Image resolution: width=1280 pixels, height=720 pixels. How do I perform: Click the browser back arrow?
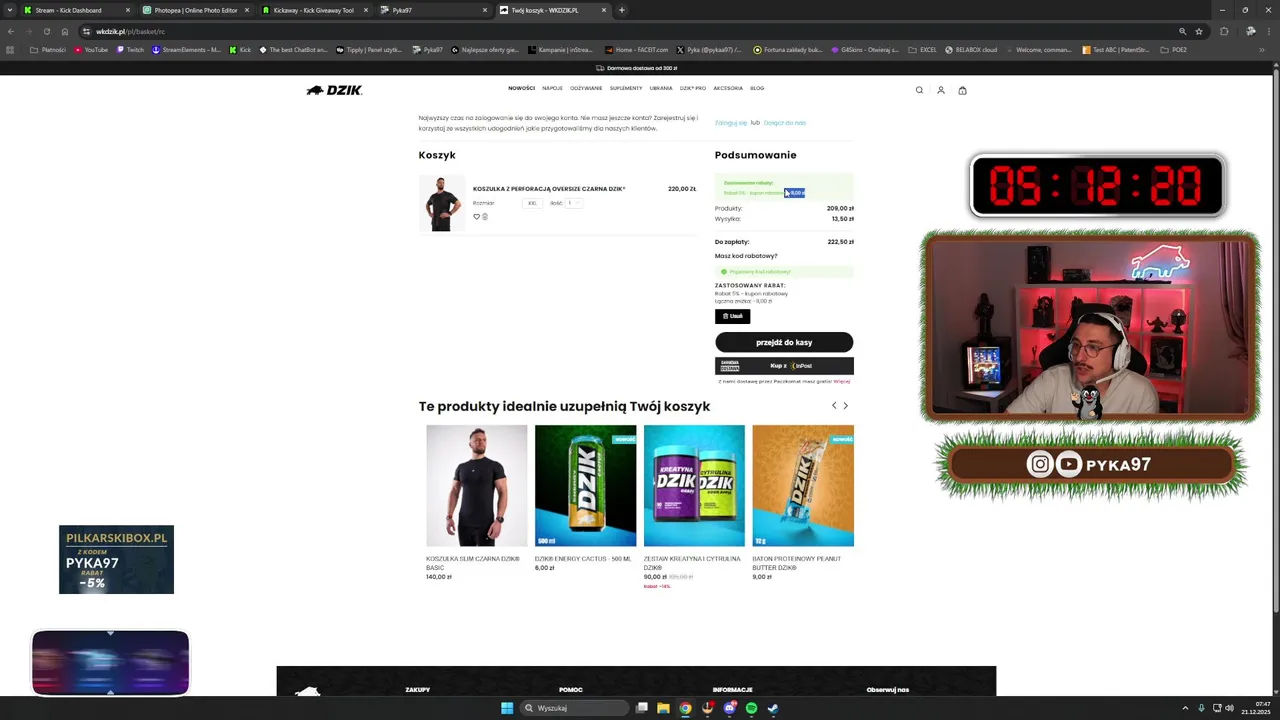click(x=11, y=31)
